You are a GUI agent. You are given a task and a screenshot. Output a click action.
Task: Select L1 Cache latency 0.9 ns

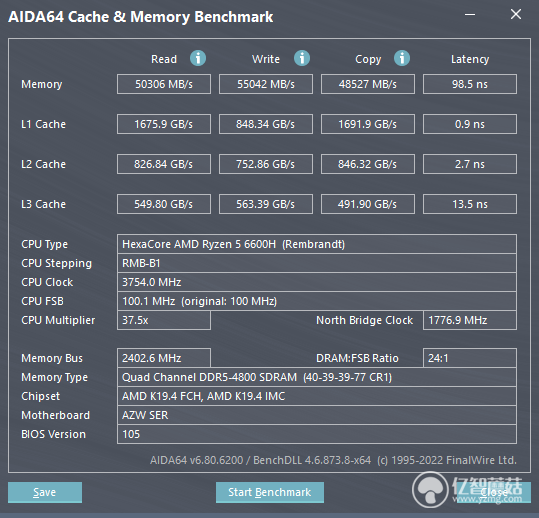click(x=470, y=124)
